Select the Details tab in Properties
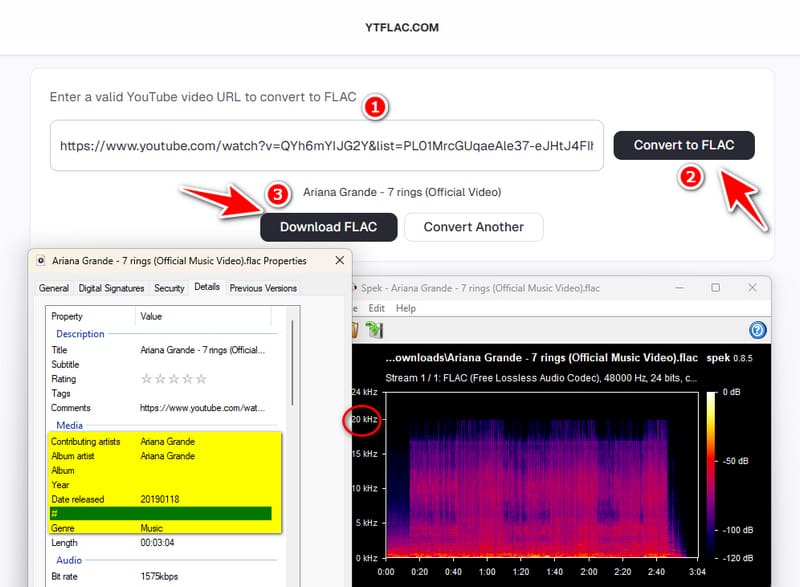Viewport: 800px width, 587px height. [x=207, y=287]
